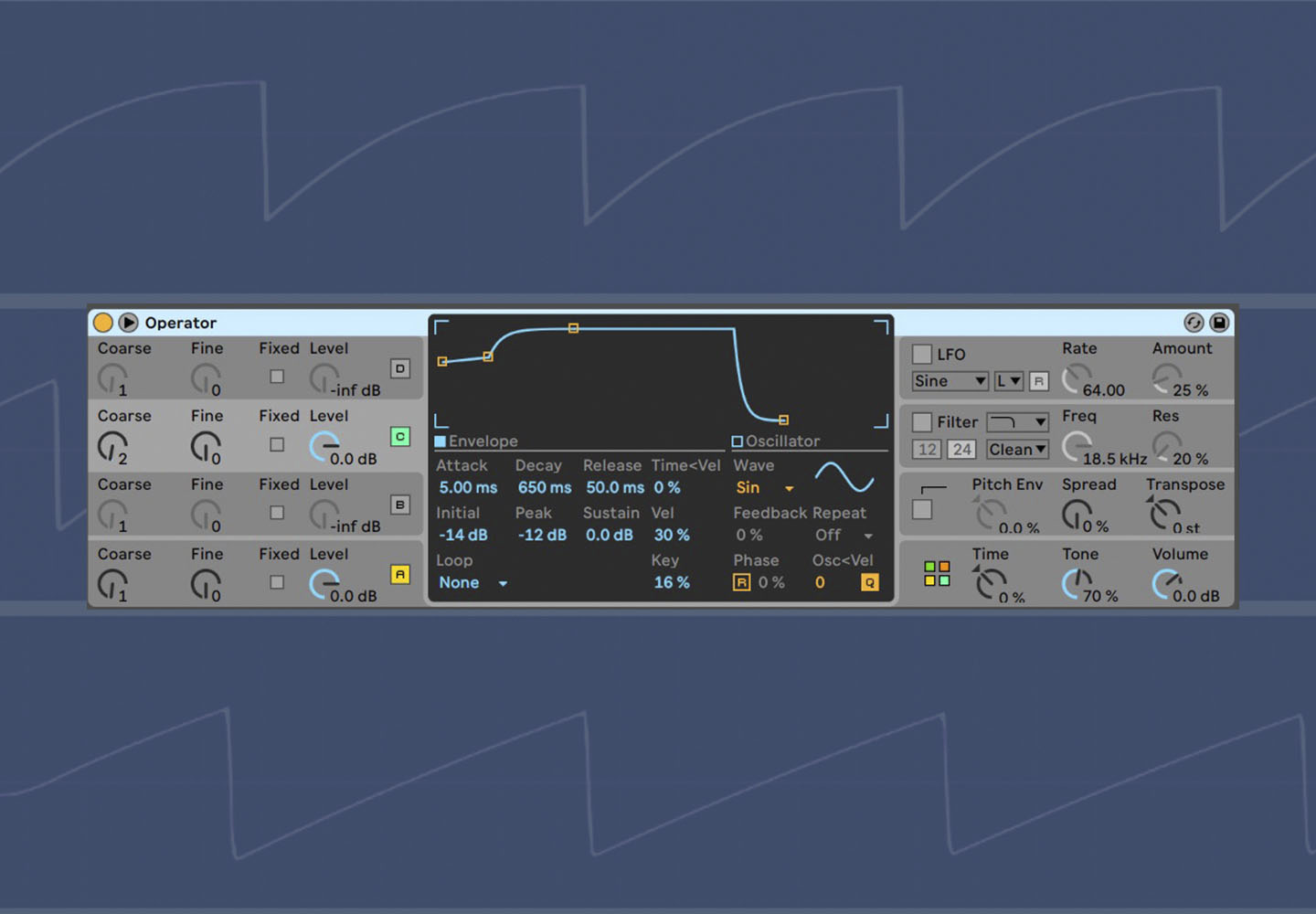Enable the Pitch Env checkbox

[x=922, y=510]
